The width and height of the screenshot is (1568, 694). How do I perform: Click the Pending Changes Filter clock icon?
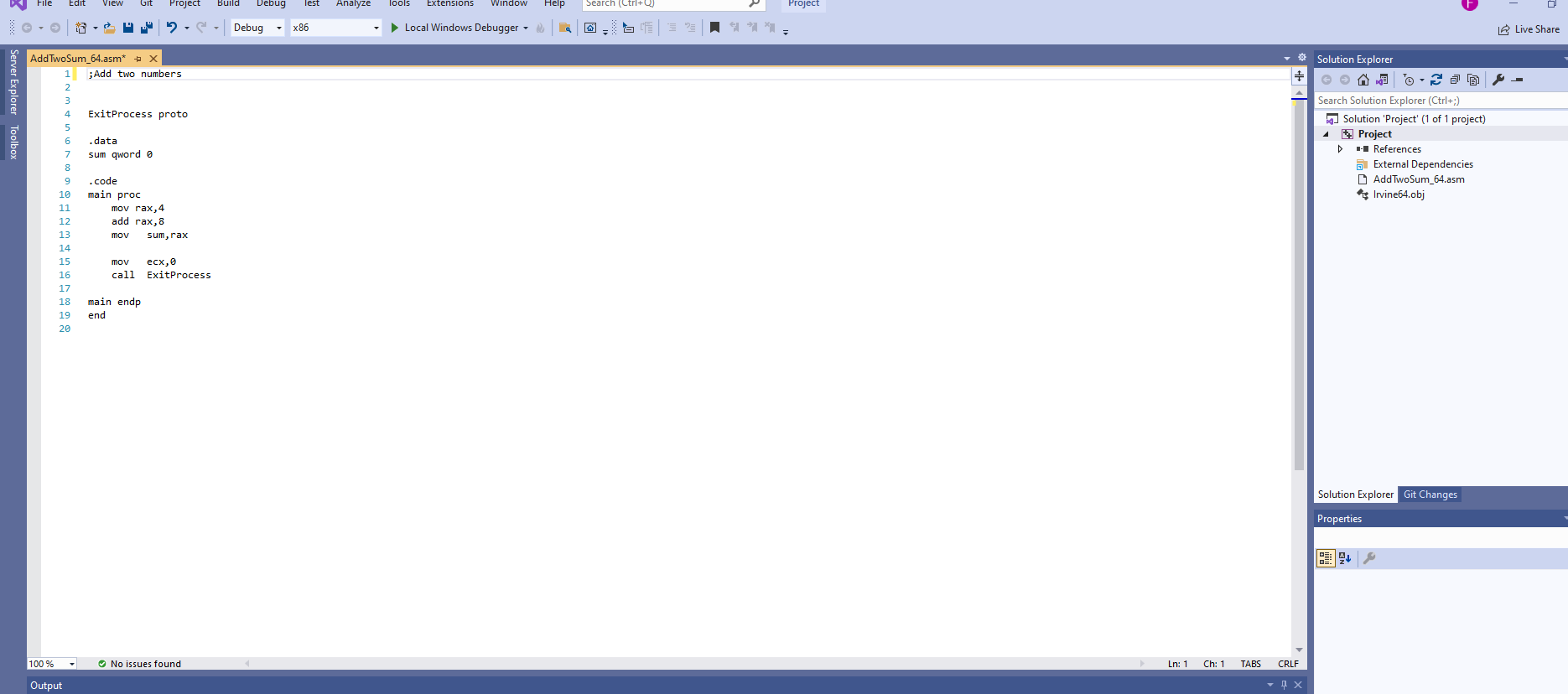(1409, 80)
